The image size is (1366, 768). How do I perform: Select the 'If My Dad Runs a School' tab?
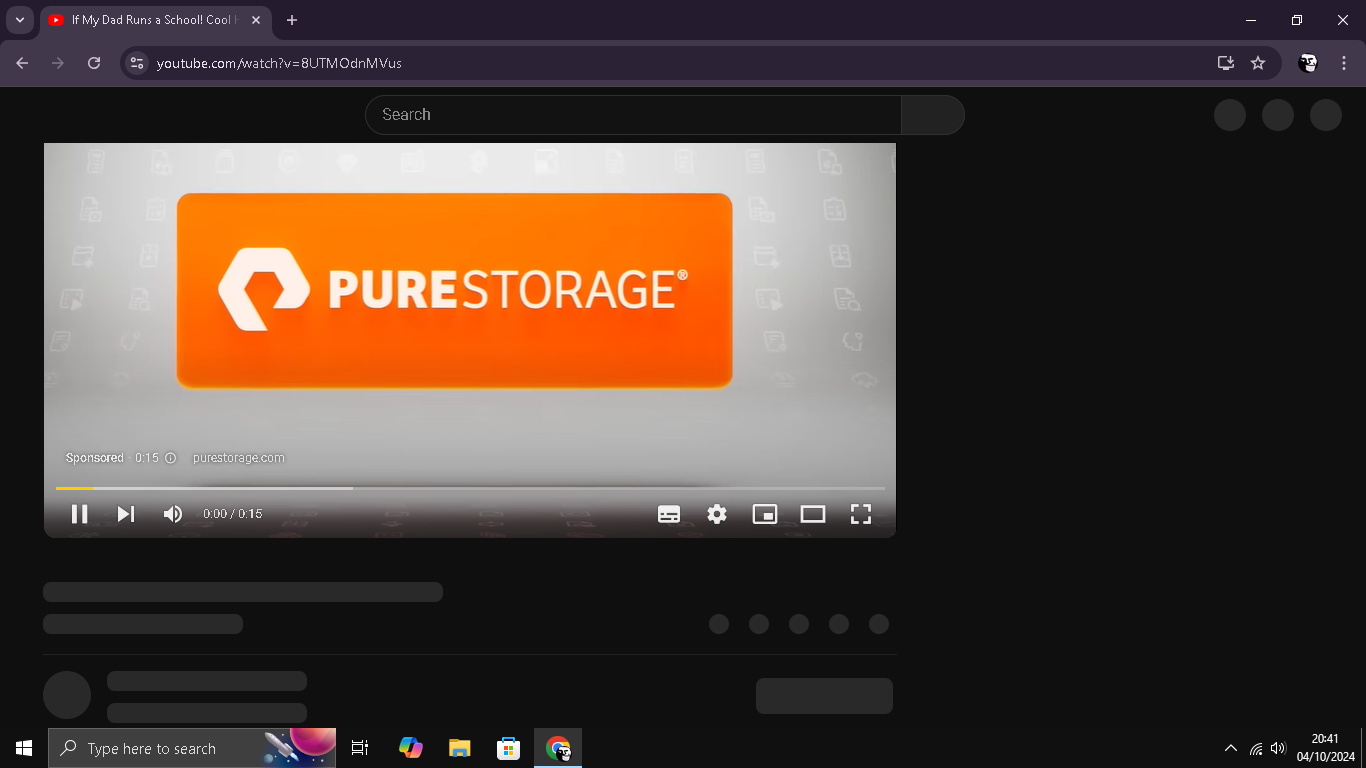(155, 20)
